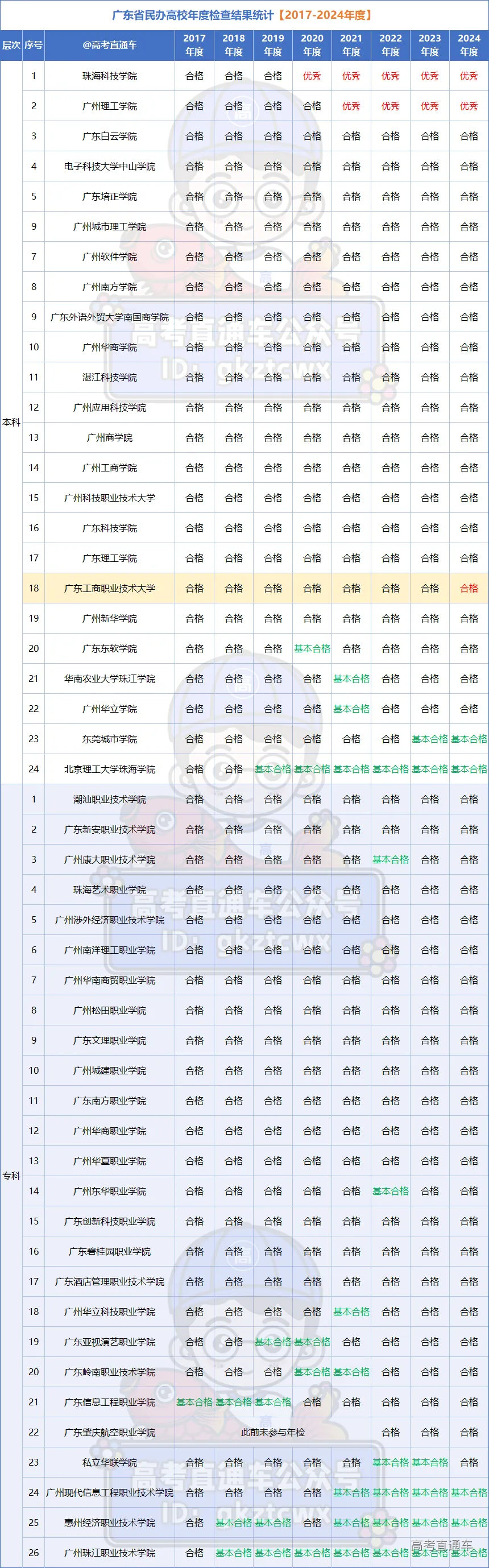489x1568 pixels.
Task: Click school name 广州新华学院
Action: click(110, 618)
